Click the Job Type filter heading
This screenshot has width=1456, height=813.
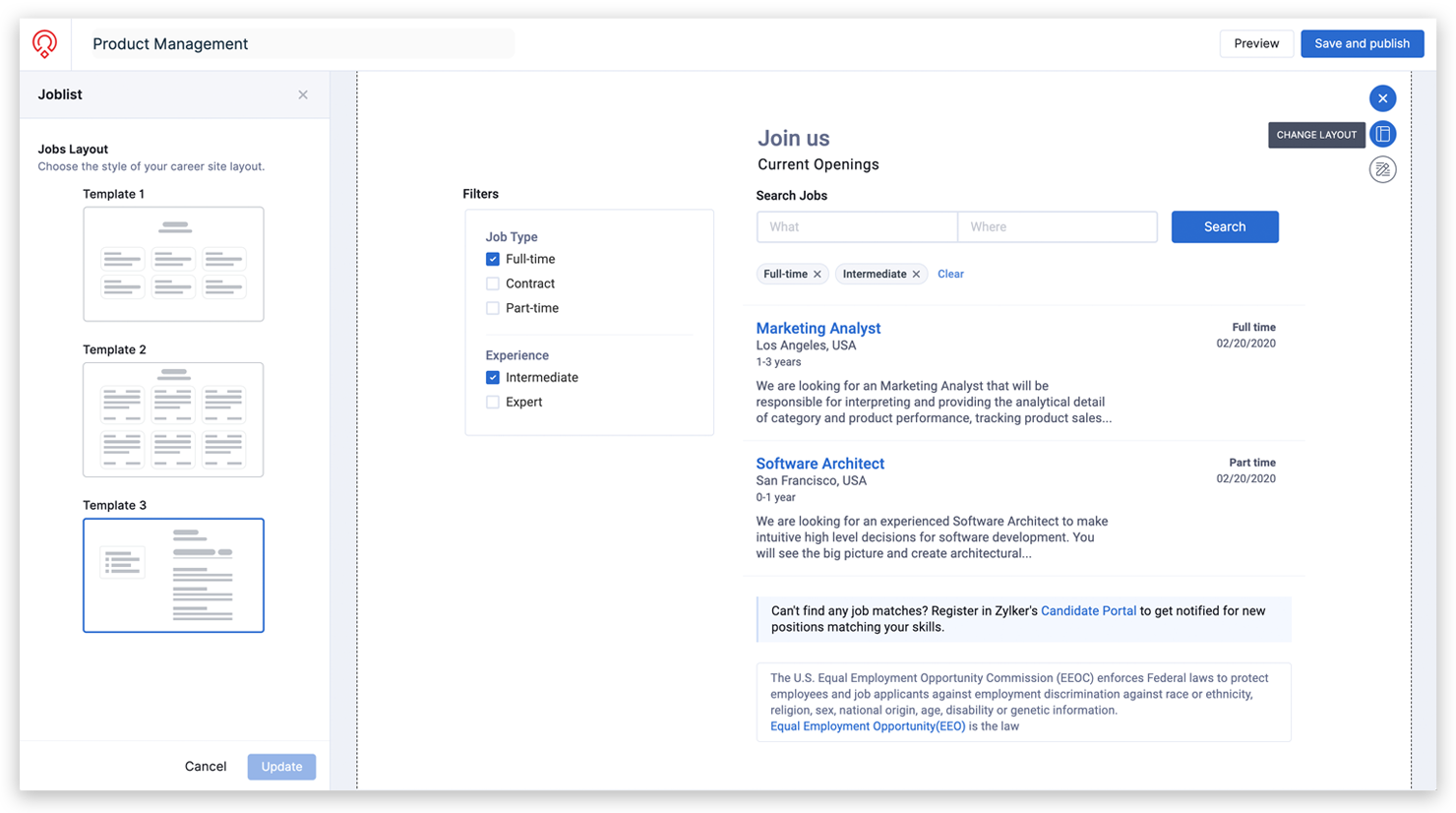click(x=512, y=237)
